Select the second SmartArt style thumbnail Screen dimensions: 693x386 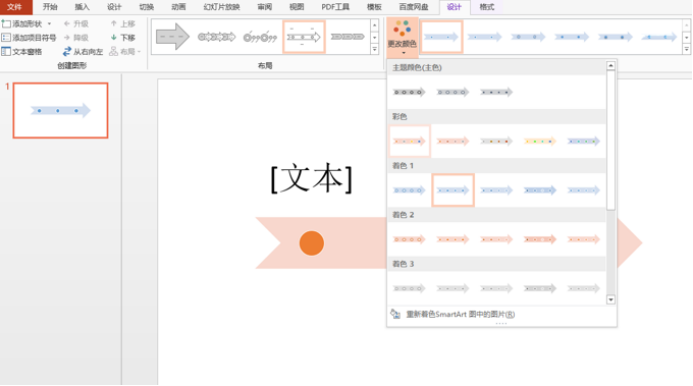tap(485, 37)
